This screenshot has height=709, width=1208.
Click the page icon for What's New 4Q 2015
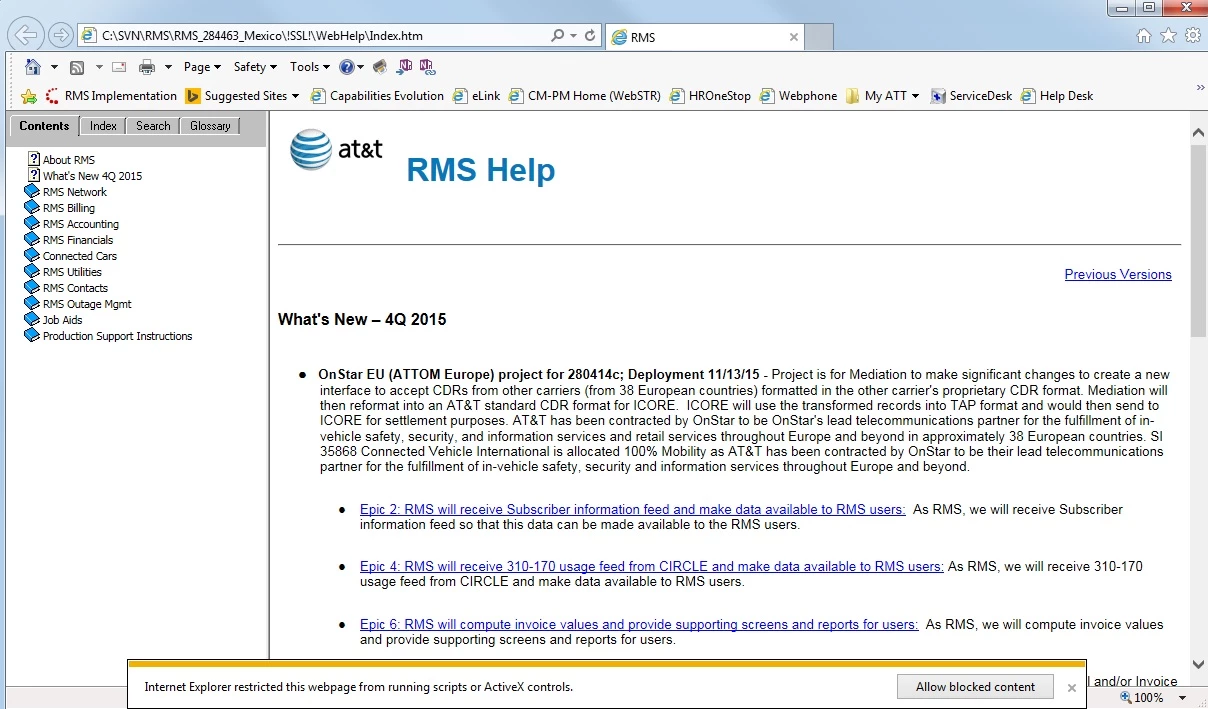[x=34, y=175]
